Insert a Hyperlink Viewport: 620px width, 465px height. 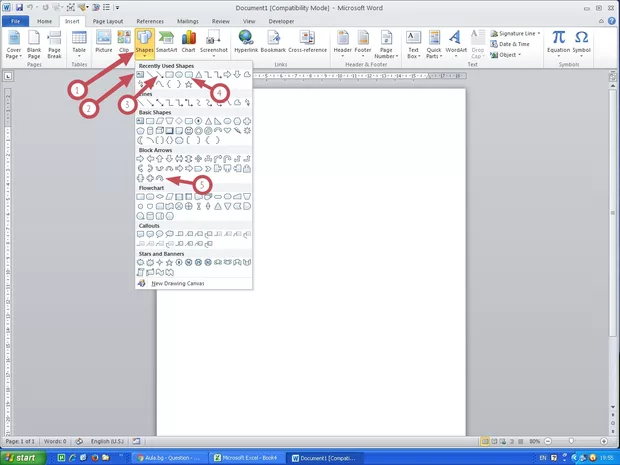[x=246, y=42]
